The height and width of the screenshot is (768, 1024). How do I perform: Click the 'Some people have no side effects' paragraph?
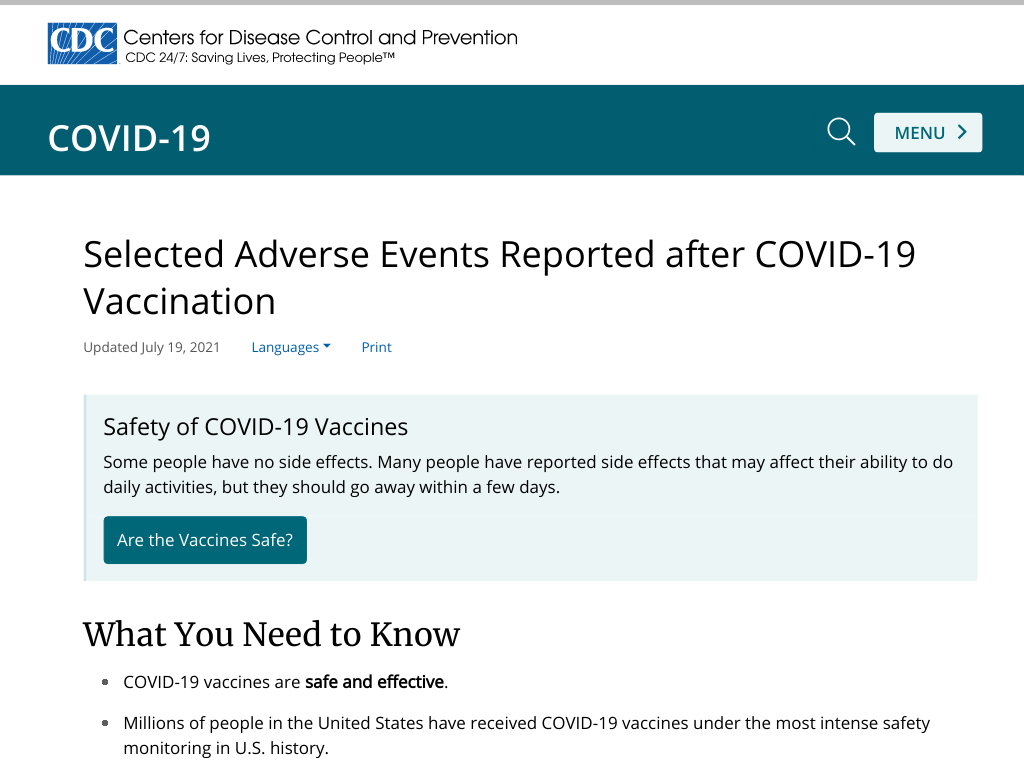click(x=528, y=475)
